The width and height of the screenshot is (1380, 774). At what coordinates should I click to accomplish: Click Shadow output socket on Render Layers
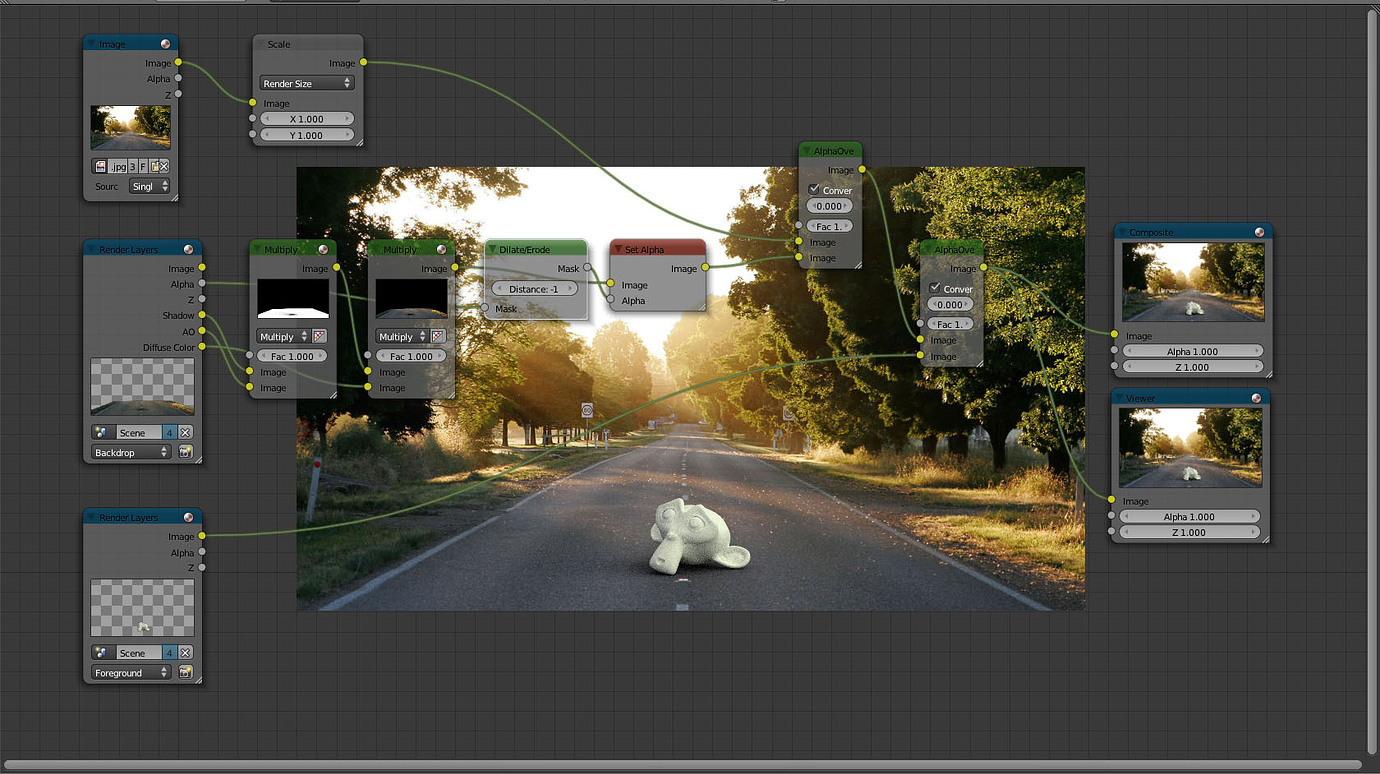202,316
